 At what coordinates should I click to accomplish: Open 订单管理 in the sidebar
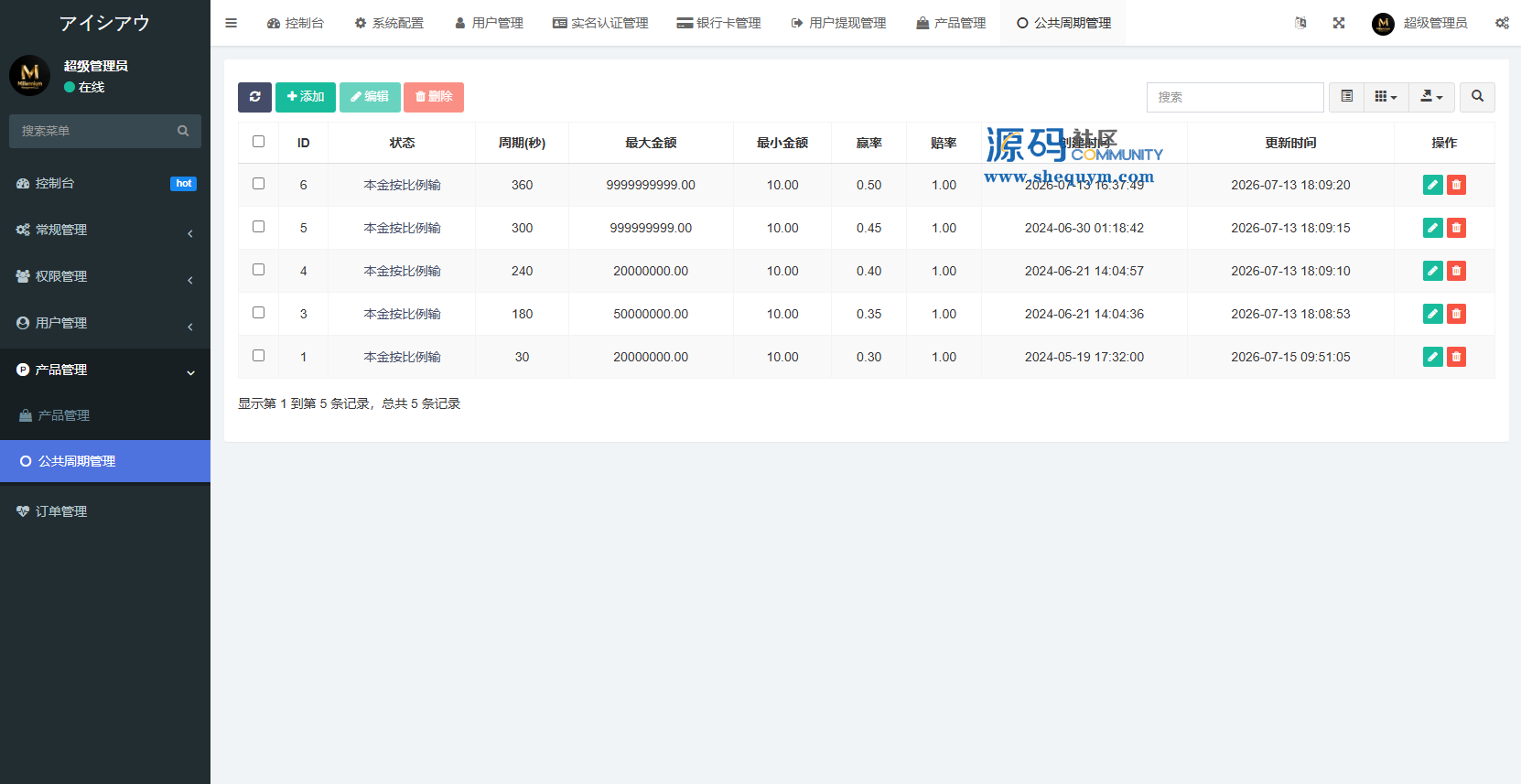[105, 512]
